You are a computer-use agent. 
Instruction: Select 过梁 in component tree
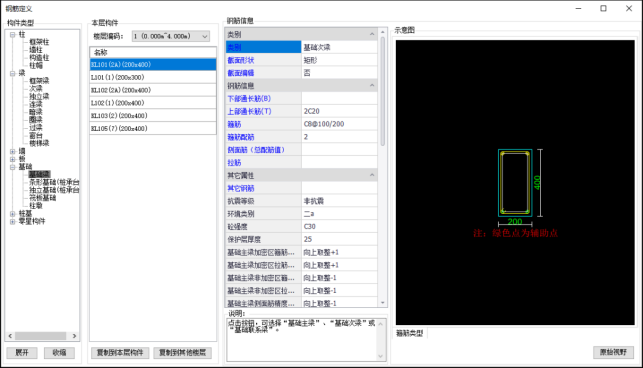click(36, 128)
